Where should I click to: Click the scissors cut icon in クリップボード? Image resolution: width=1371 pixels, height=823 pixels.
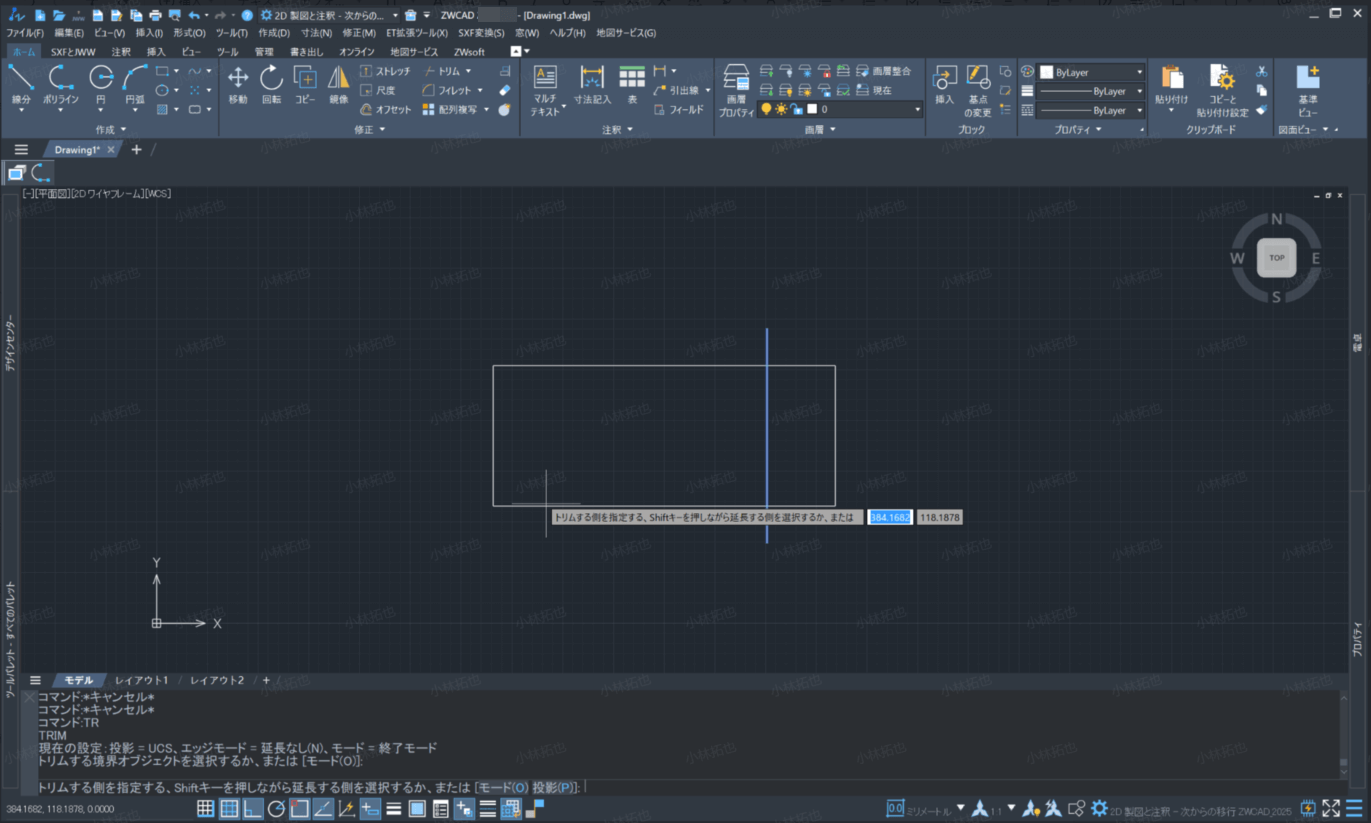pos(1262,71)
